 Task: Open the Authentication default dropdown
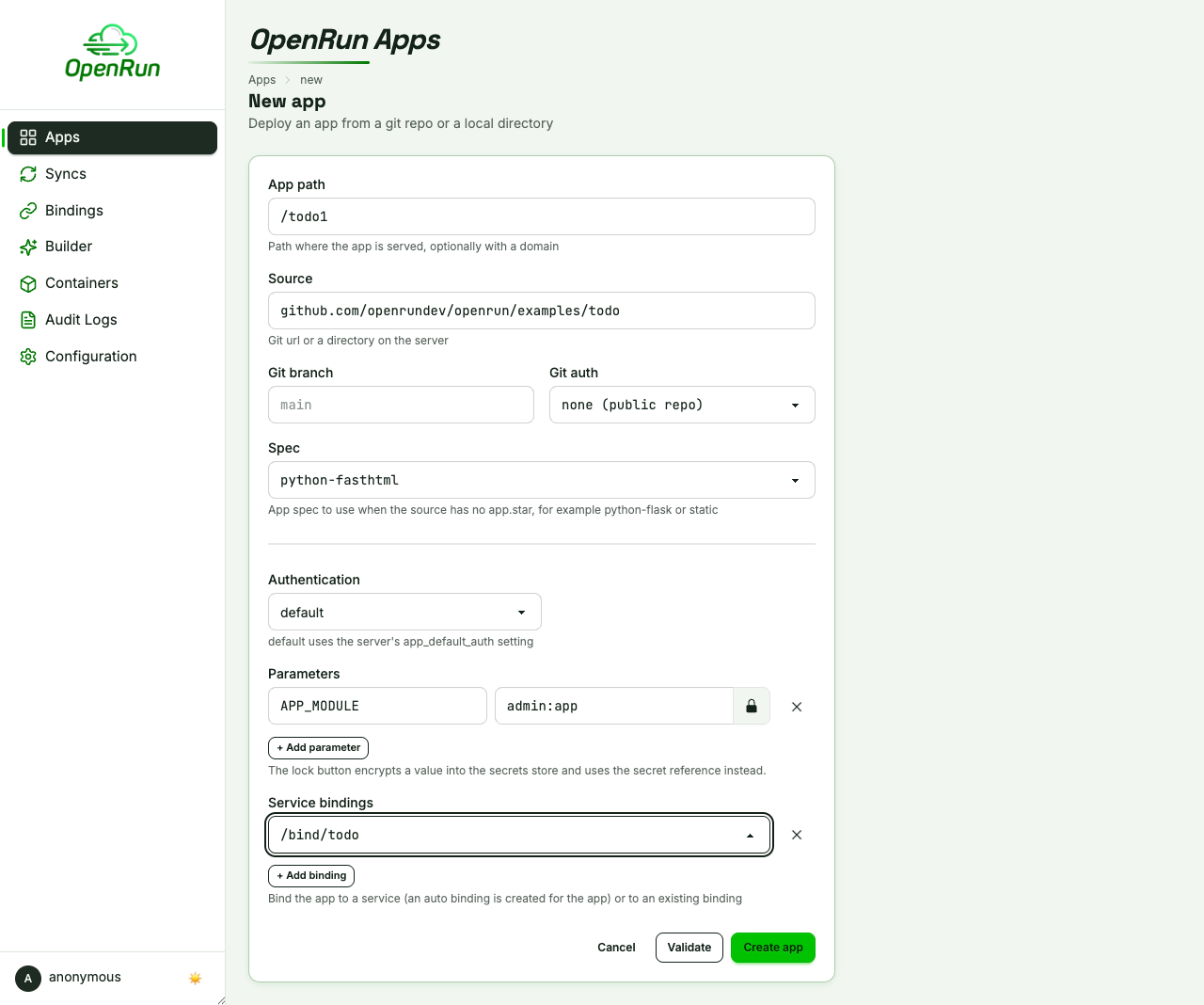pyautogui.click(x=404, y=612)
